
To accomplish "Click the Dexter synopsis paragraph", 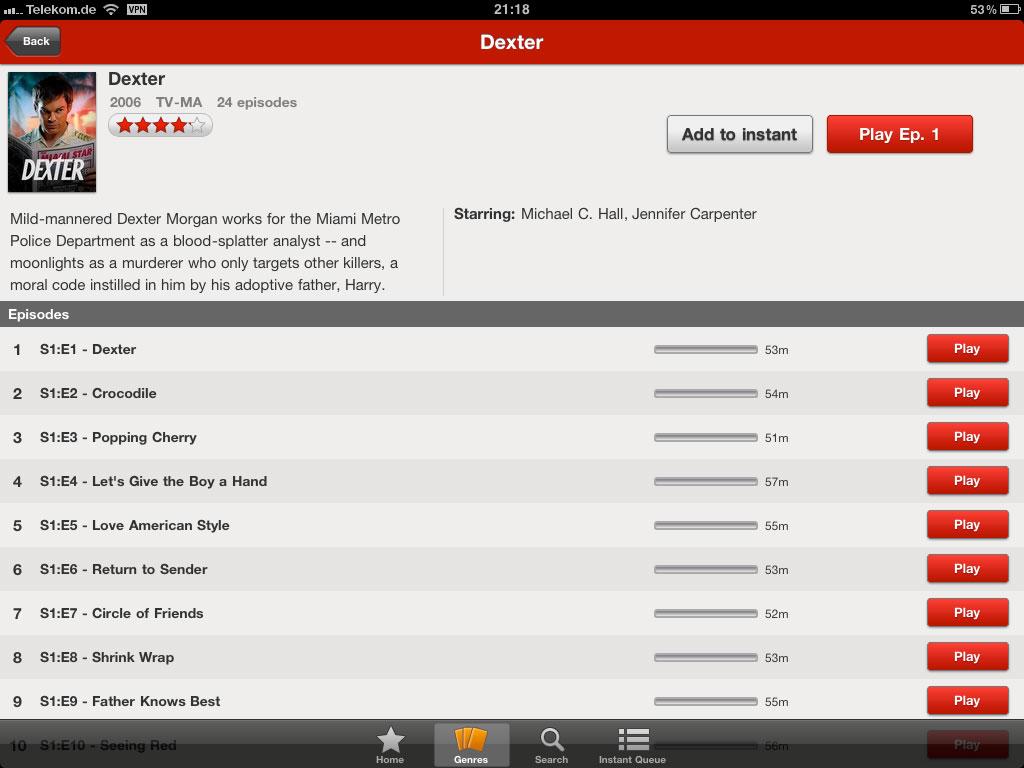I will click(205, 251).
